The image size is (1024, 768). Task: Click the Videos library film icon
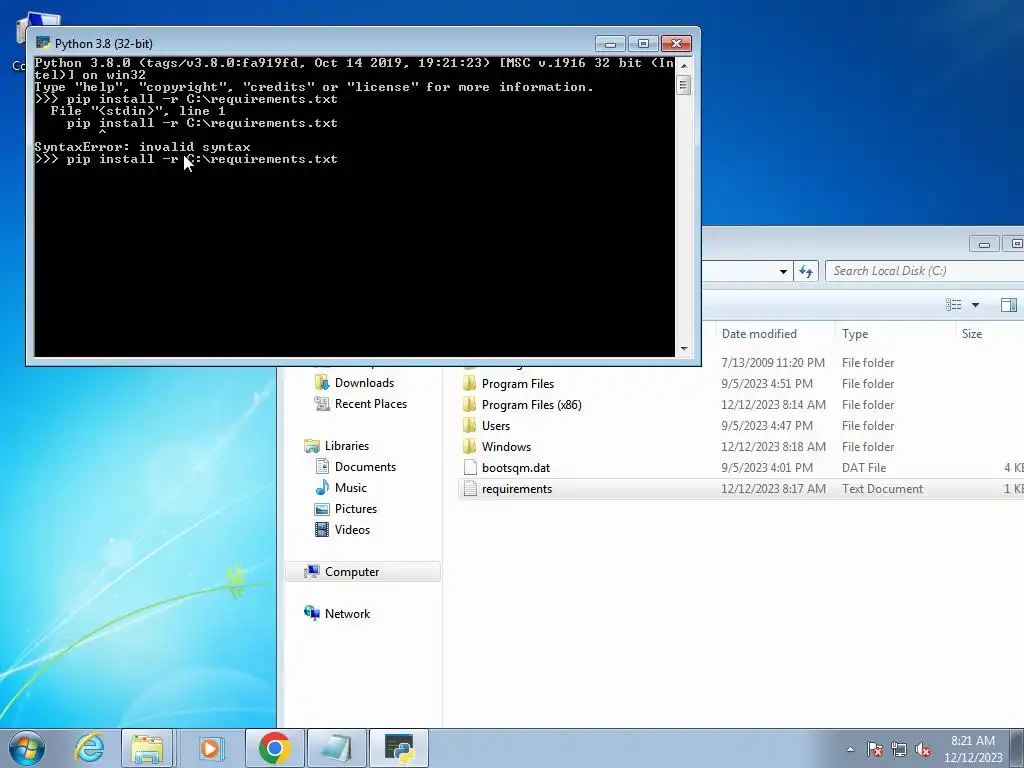[x=321, y=529]
